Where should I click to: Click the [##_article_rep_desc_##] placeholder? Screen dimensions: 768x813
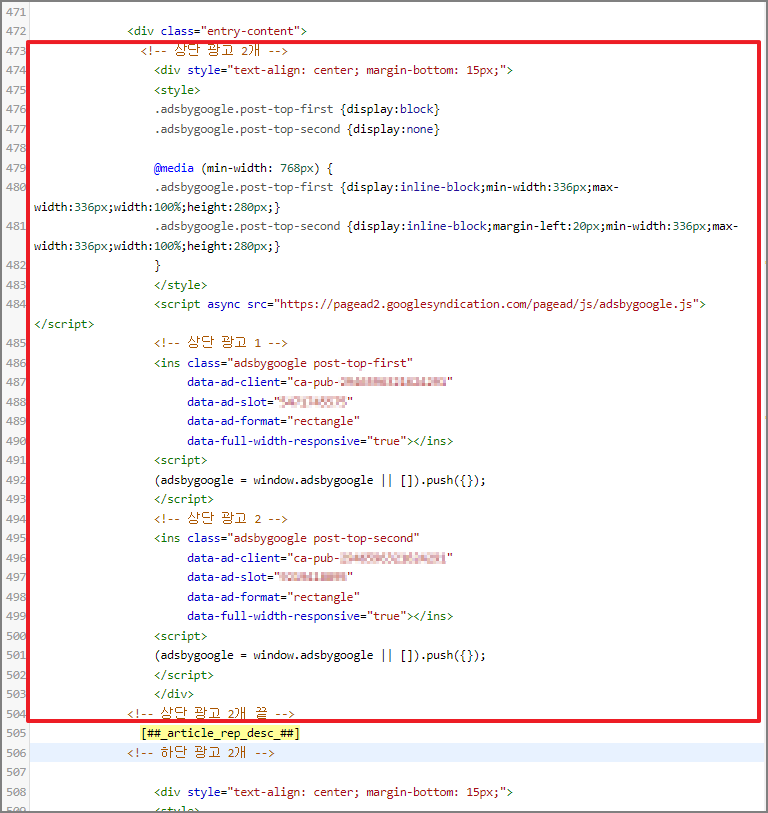pyautogui.click(x=220, y=733)
